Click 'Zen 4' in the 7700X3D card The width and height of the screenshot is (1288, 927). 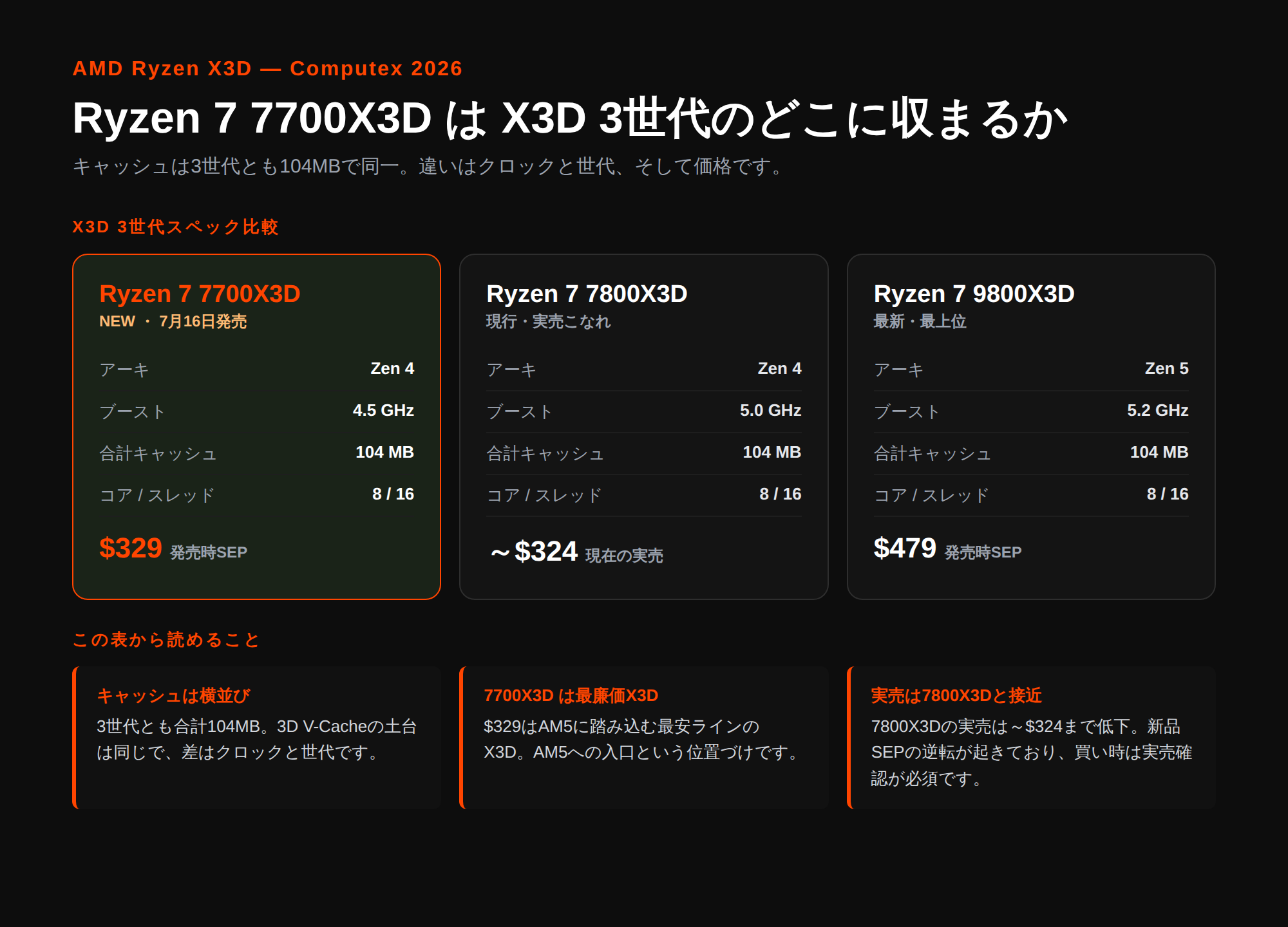392,368
